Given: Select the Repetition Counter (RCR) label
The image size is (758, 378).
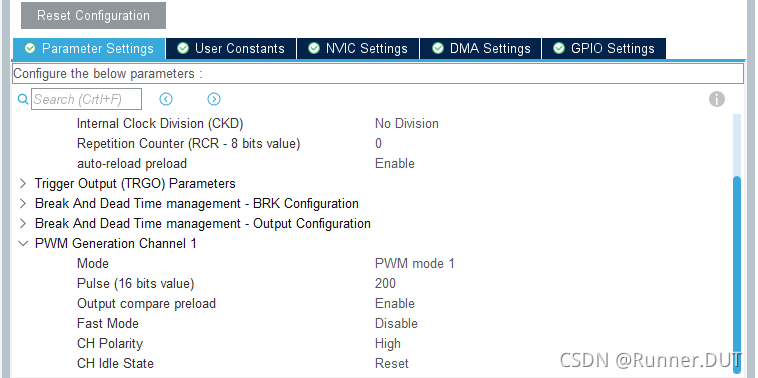Looking at the screenshot, I should (x=189, y=144).
